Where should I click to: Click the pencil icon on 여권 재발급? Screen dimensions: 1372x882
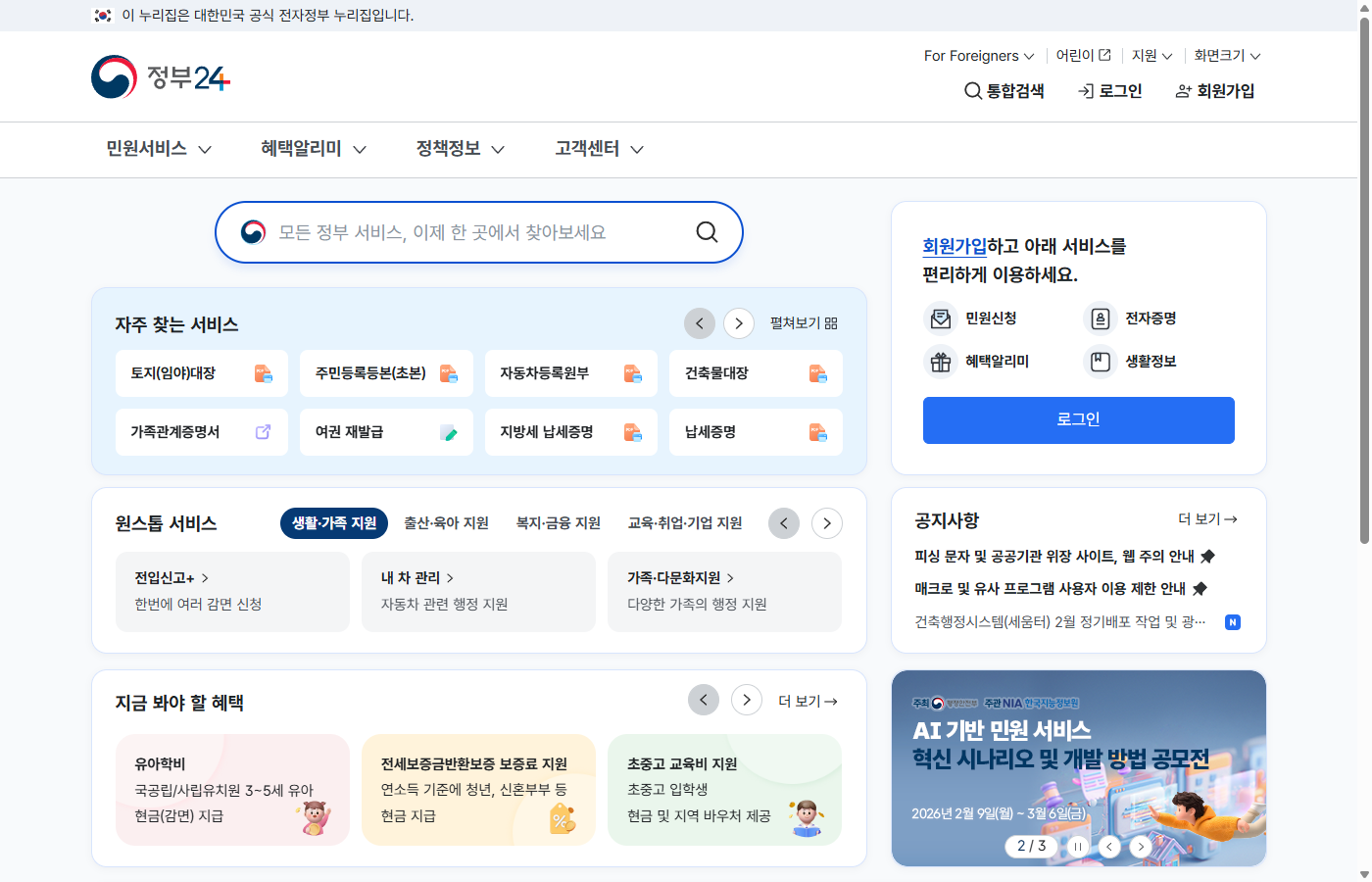coord(449,431)
